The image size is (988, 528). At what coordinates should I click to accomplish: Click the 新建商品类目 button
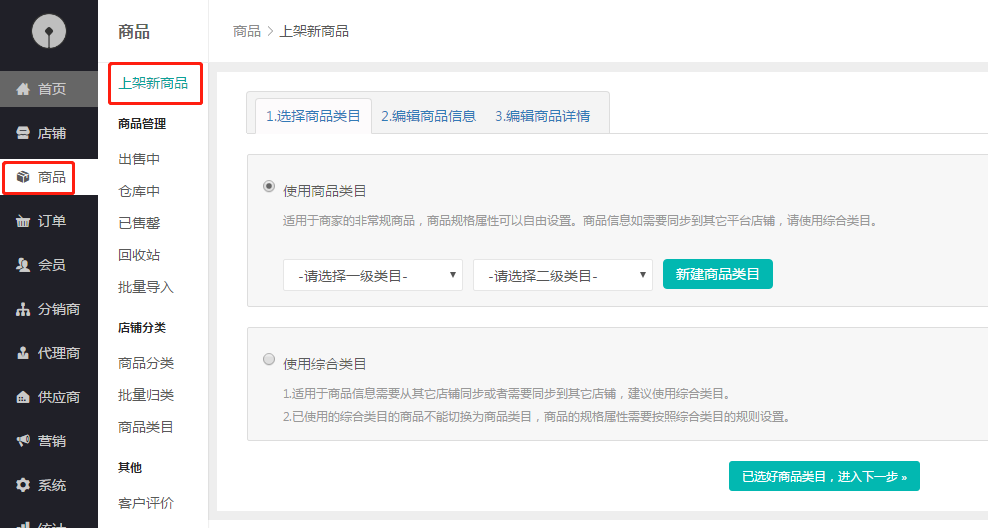tap(717, 274)
